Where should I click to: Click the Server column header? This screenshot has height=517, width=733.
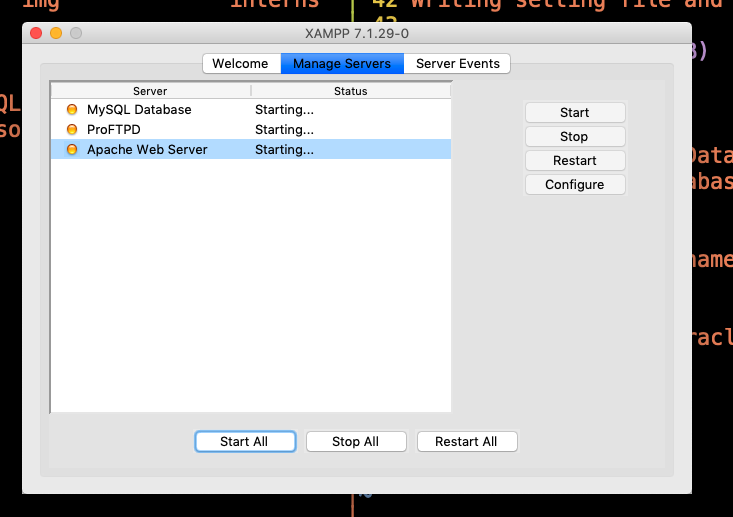(151, 91)
